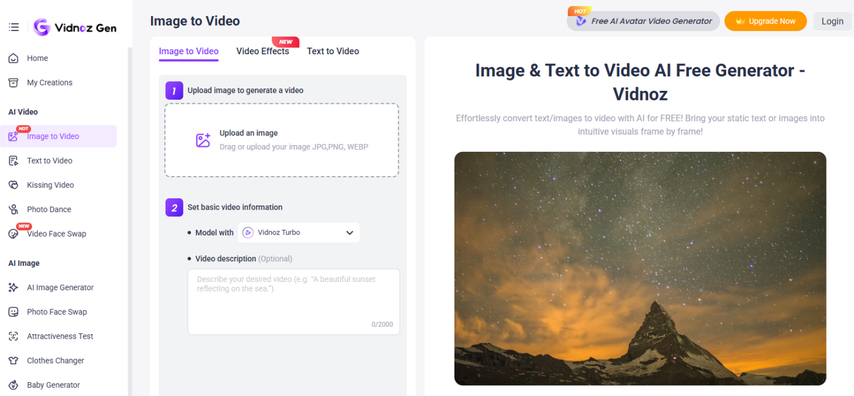This screenshot has width=854, height=396.
Task: Click 'Drag or upload your image JPG,PNG, WEBP' hint
Action: pos(295,147)
